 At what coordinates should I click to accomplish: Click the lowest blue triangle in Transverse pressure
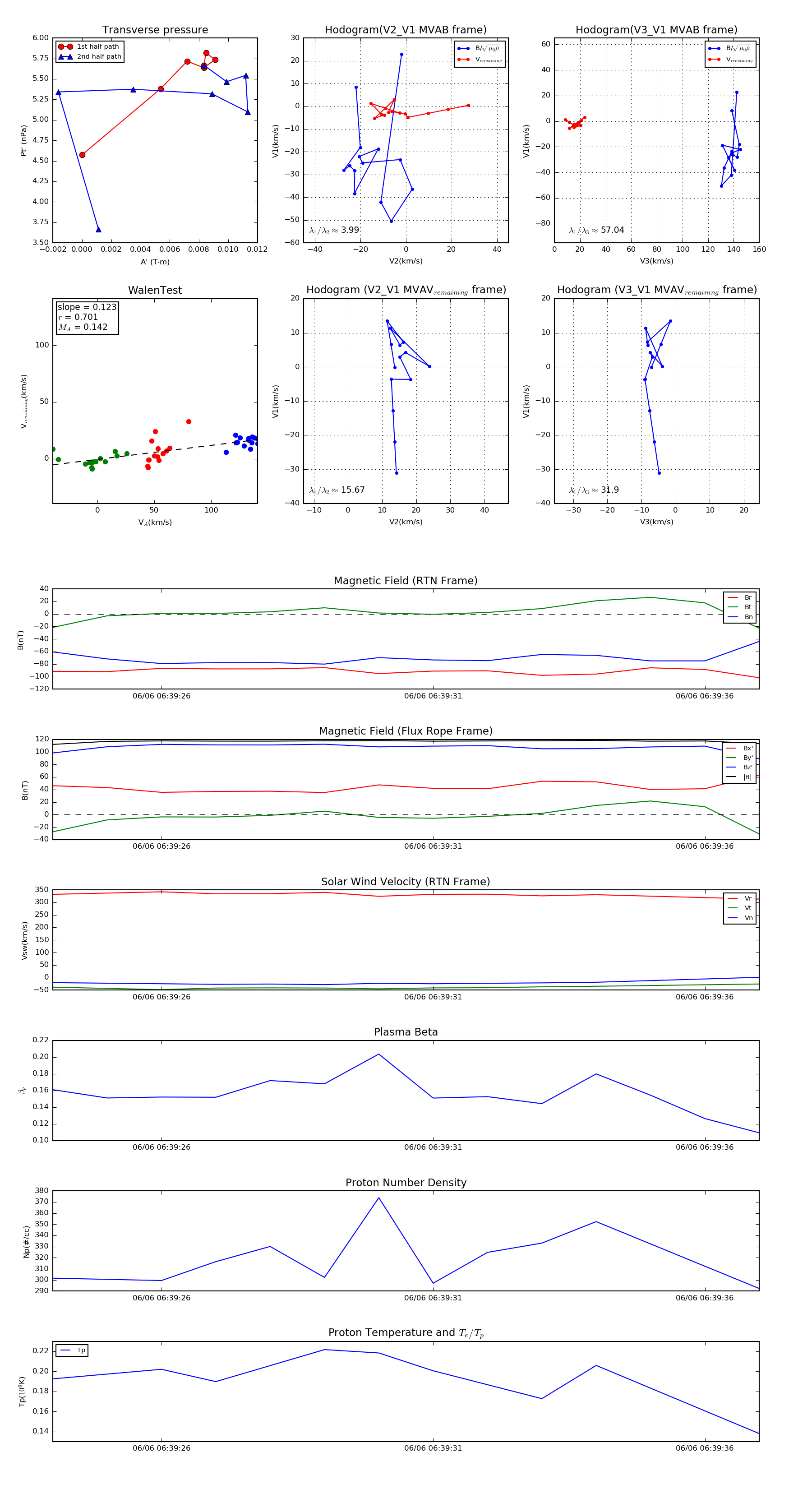click(98, 230)
